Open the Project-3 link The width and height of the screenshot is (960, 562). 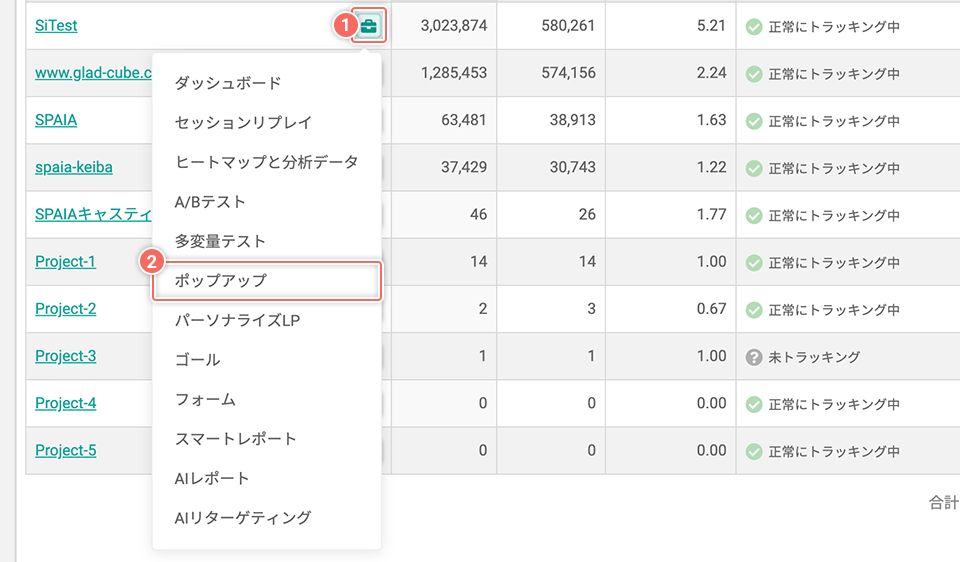66,356
